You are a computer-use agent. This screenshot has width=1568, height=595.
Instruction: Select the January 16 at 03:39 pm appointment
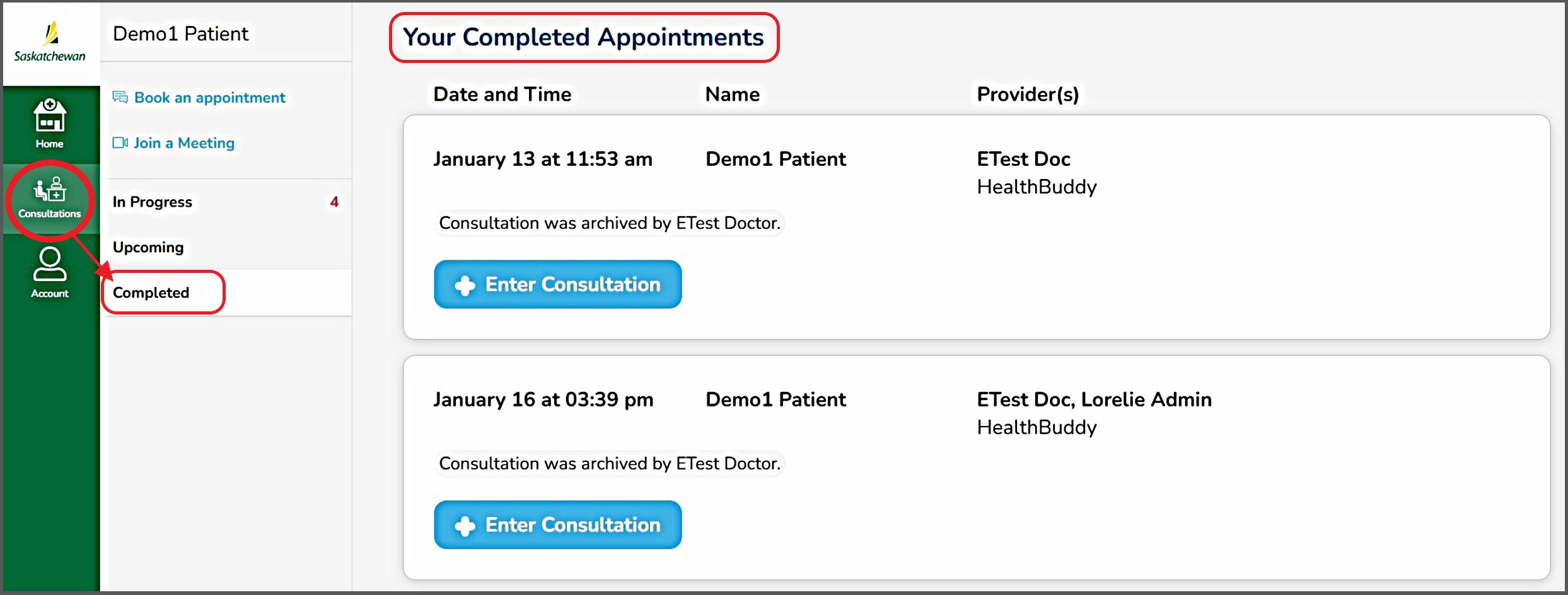point(543,400)
